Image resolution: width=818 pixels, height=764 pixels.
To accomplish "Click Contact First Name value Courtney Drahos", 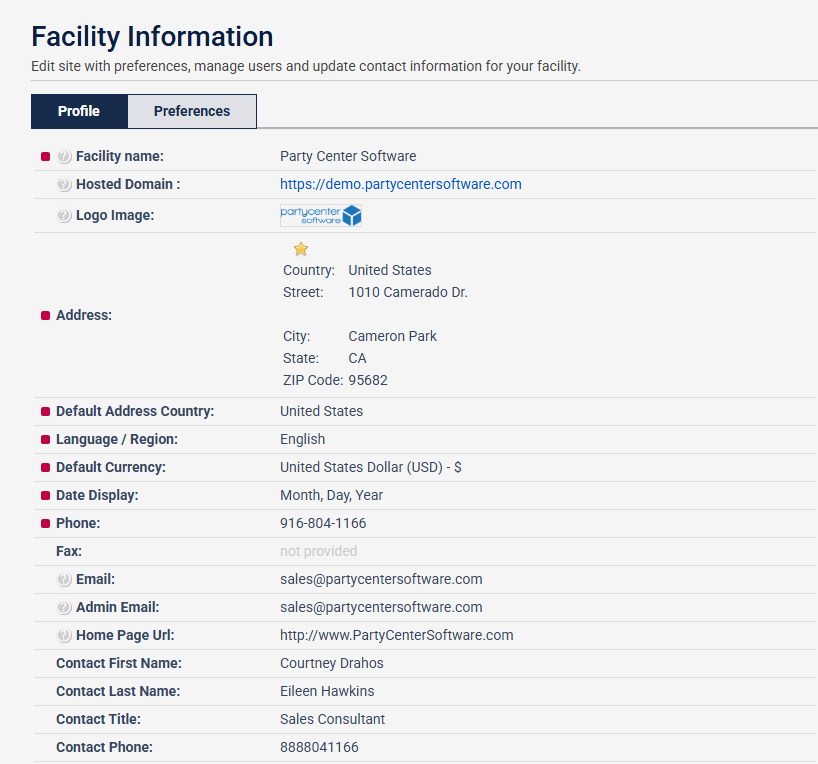I will click(332, 663).
